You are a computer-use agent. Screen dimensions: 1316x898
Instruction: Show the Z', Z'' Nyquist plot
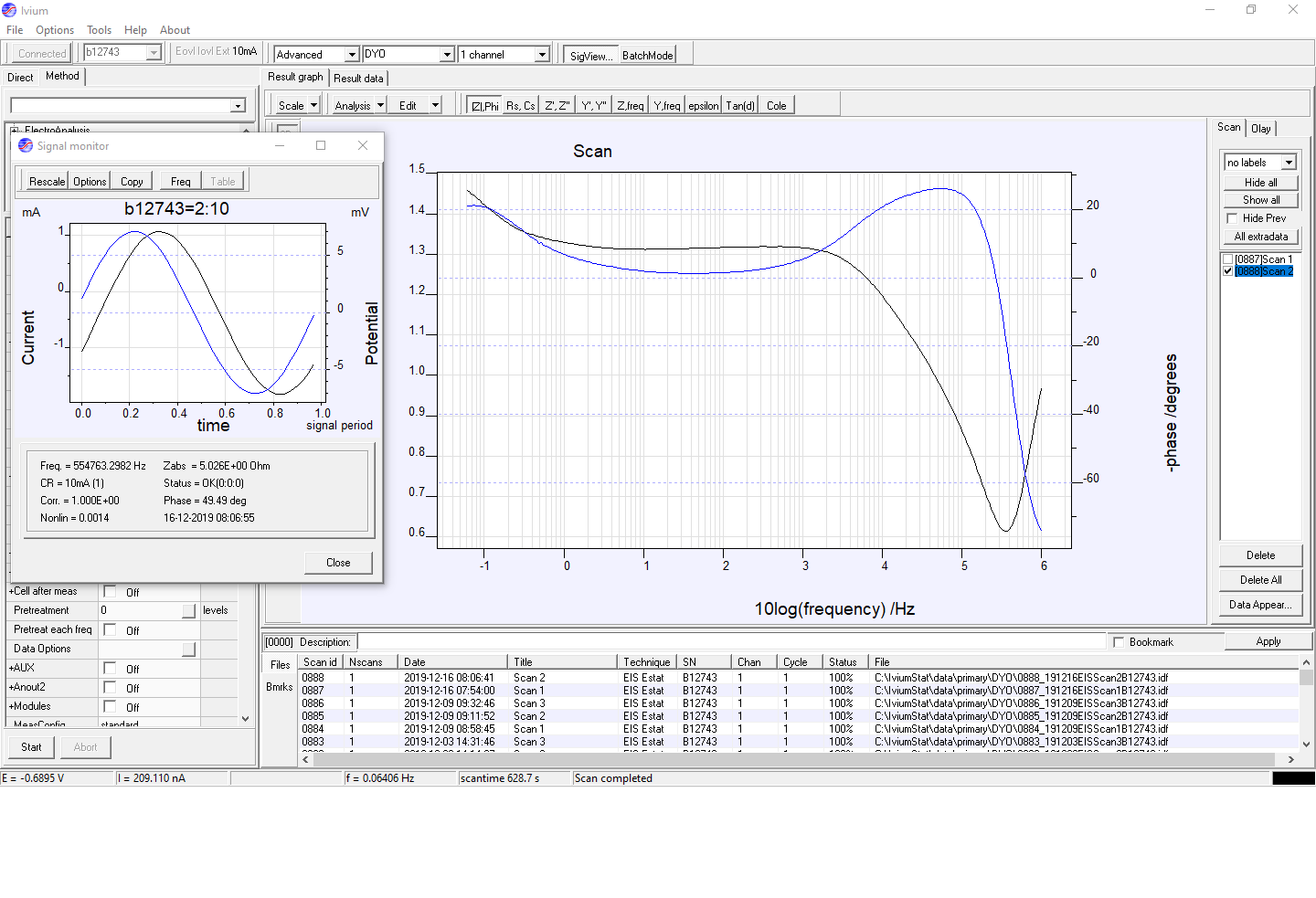[x=557, y=106]
